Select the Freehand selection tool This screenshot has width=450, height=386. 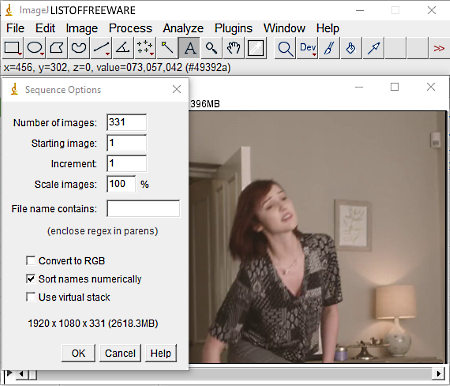(x=79, y=48)
